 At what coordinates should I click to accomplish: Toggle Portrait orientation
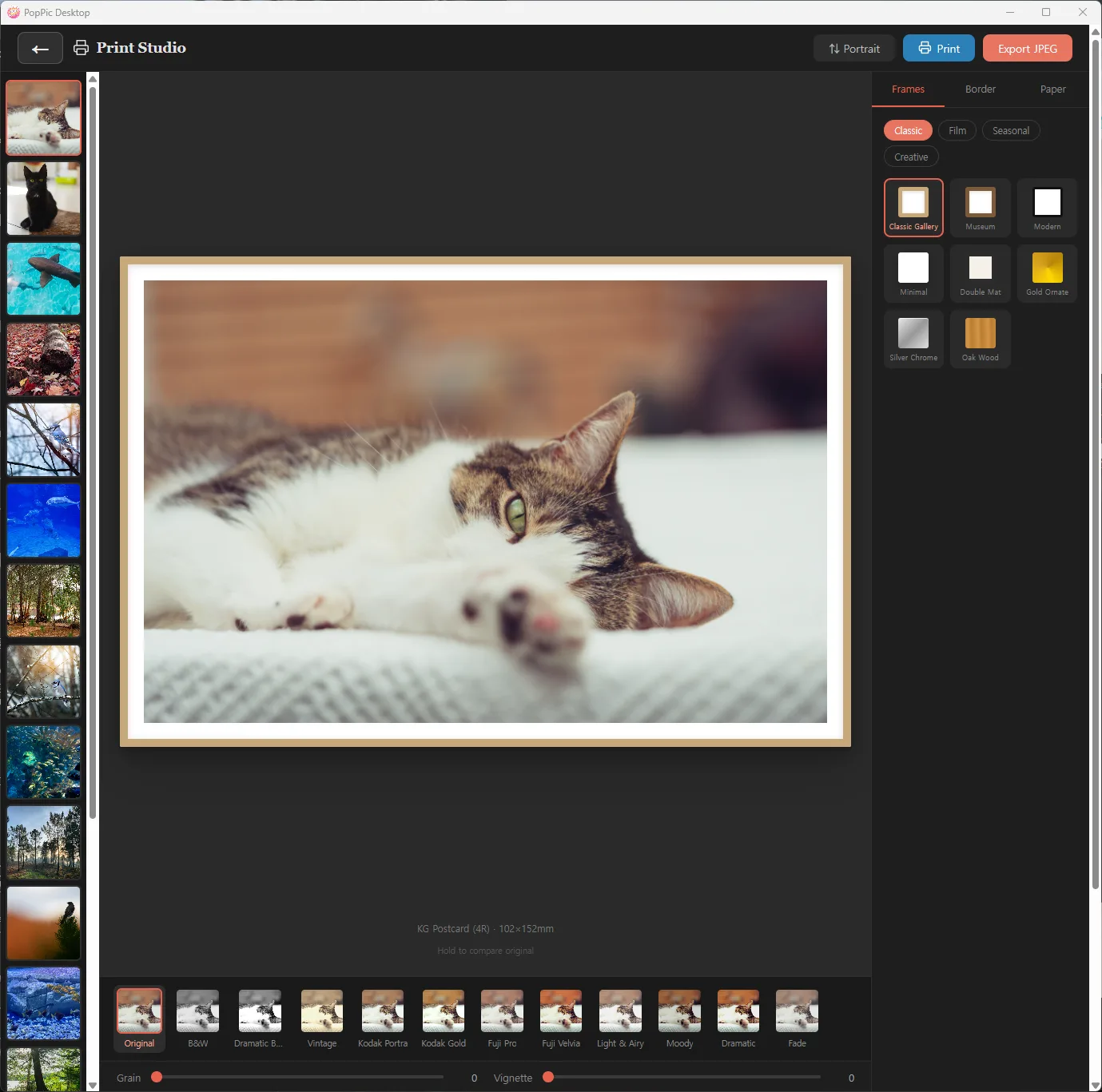pyautogui.click(x=854, y=49)
